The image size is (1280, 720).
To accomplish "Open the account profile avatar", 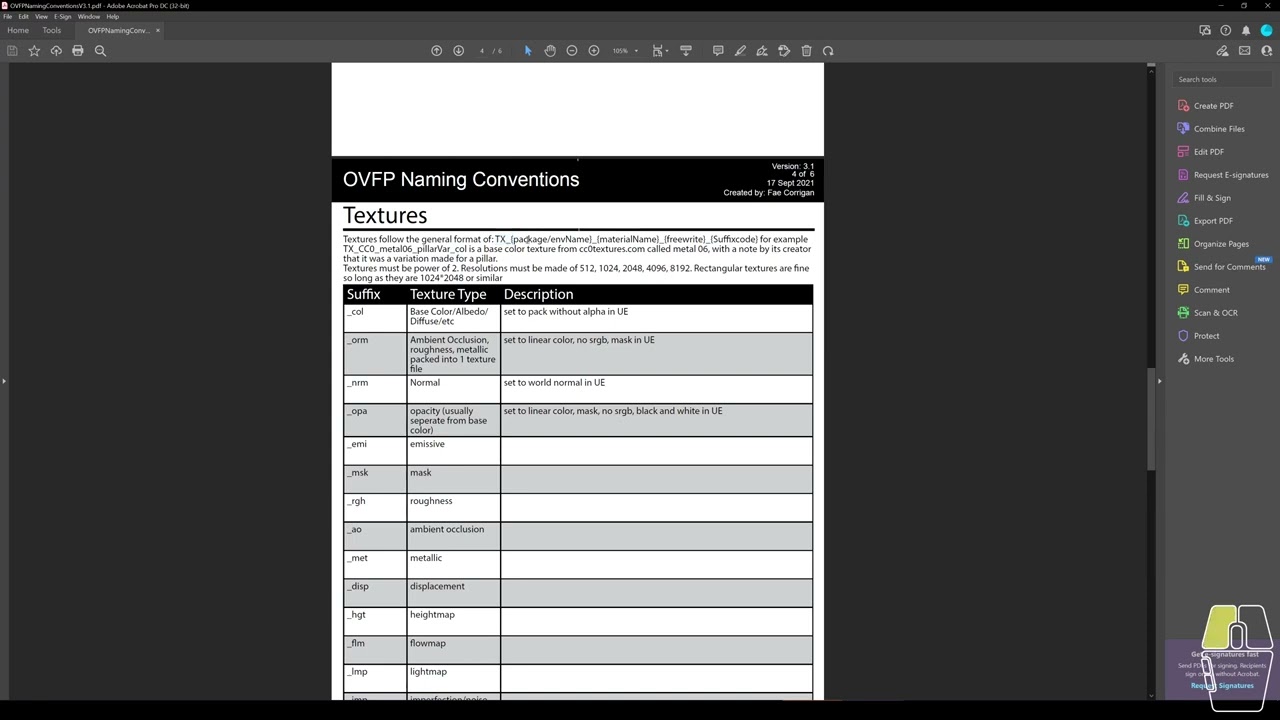I will [x=1266, y=30].
